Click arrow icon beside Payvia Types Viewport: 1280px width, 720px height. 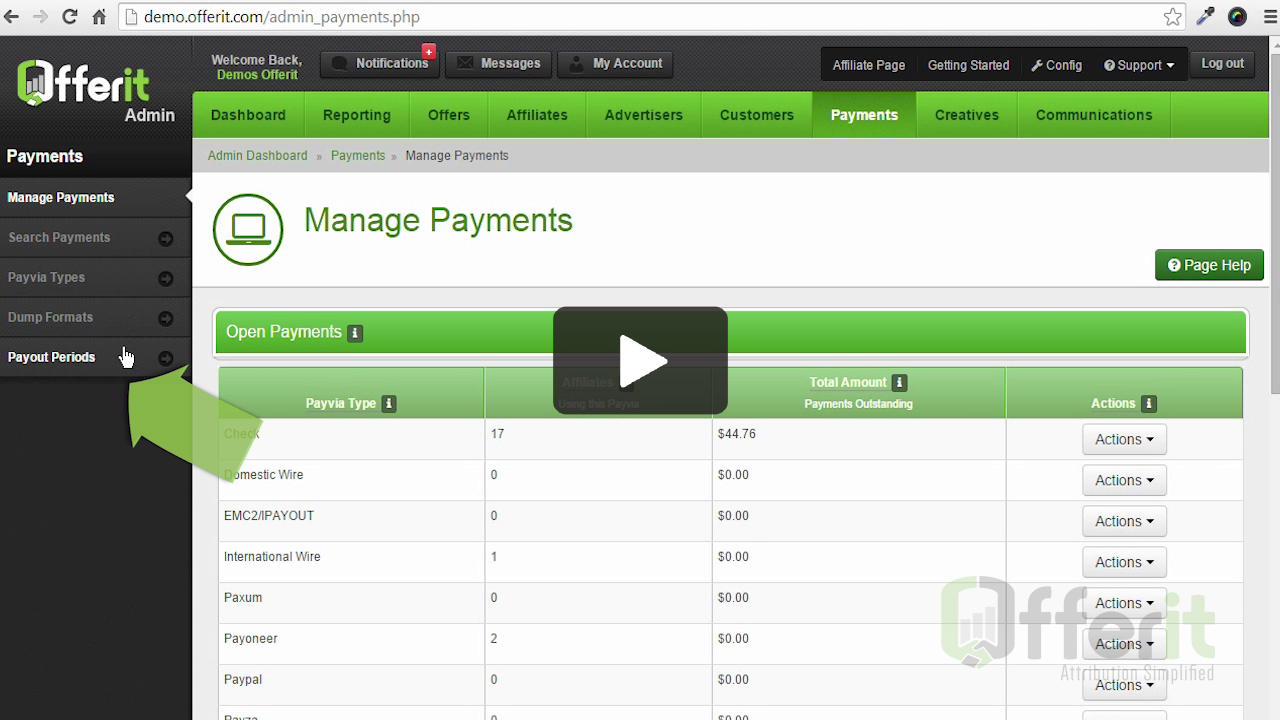coord(166,278)
